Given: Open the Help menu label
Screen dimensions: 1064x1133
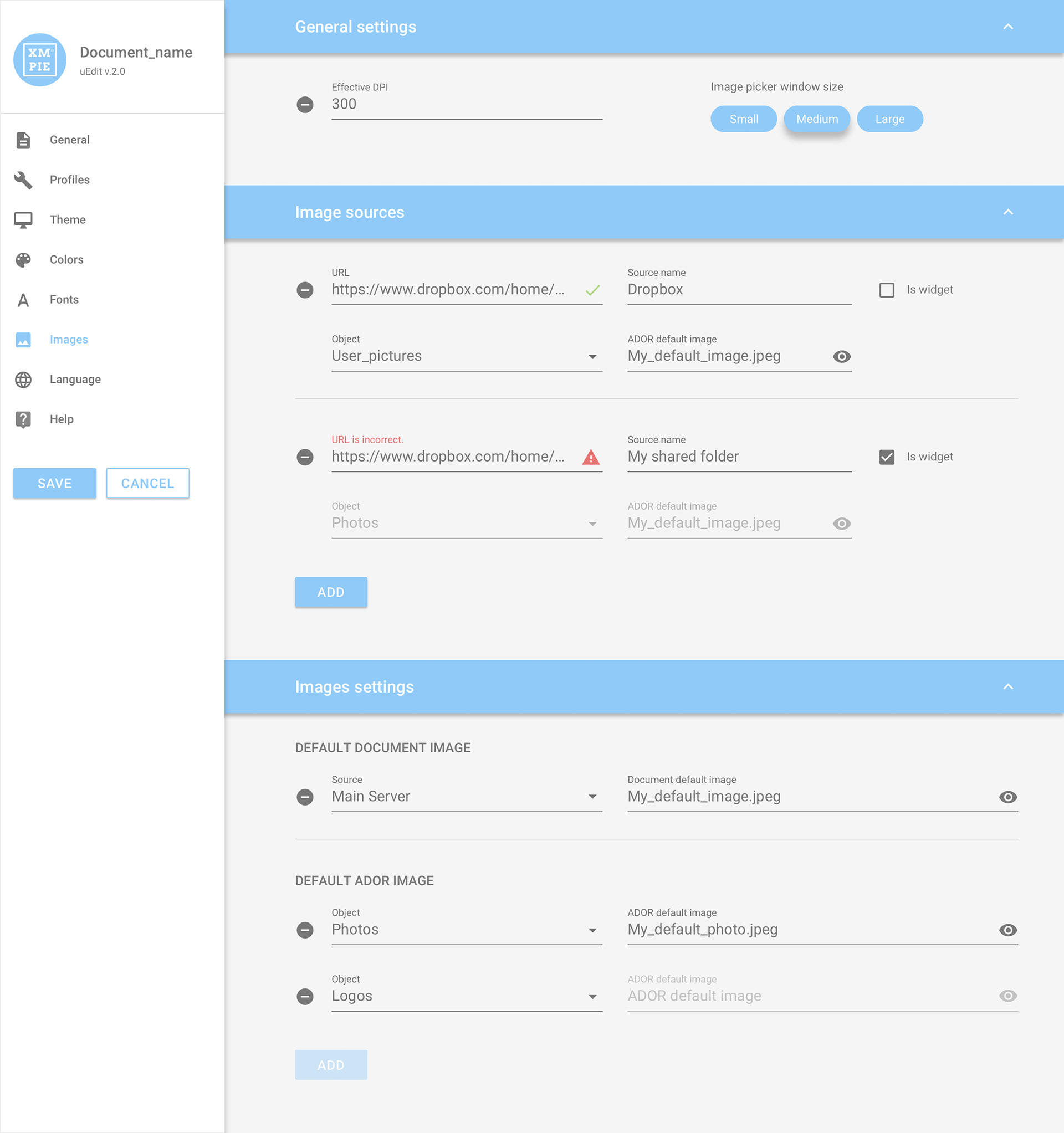Looking at the screenshot, I should coord(62,419).
